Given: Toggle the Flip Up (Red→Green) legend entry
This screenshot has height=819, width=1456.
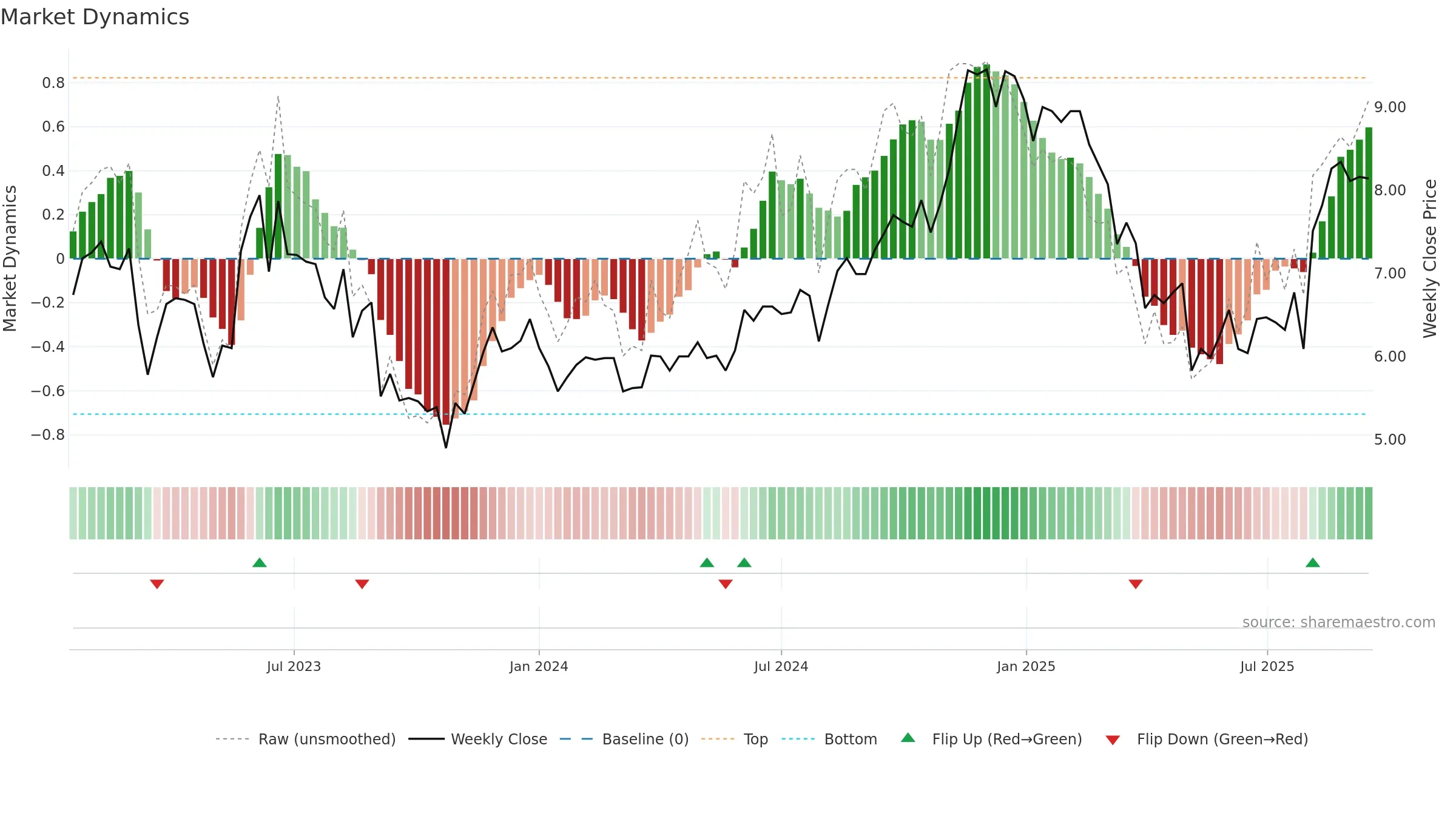Looking at the screenshot, I should (x=991, y=739).
